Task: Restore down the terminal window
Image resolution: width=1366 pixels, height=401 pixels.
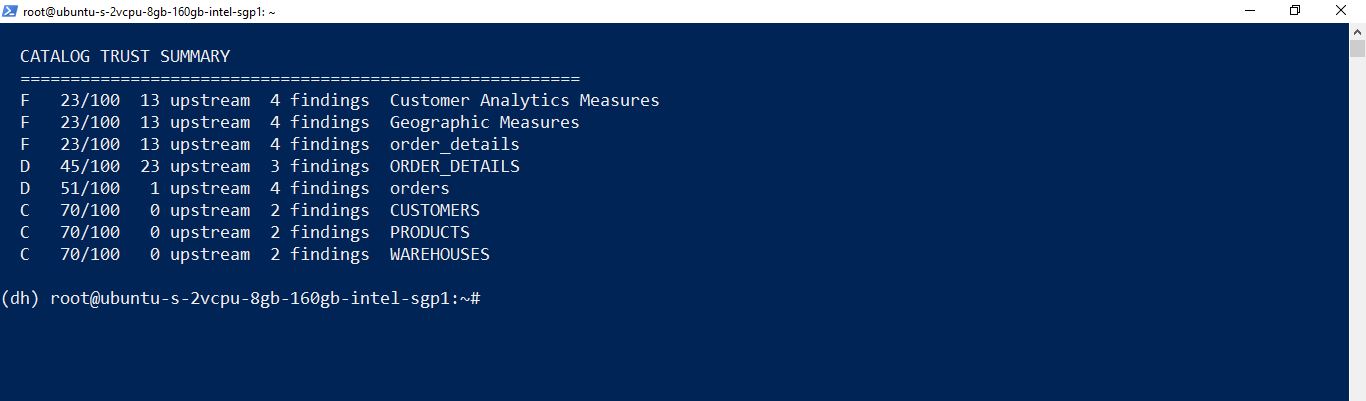Action: (x=1296, y=11)
